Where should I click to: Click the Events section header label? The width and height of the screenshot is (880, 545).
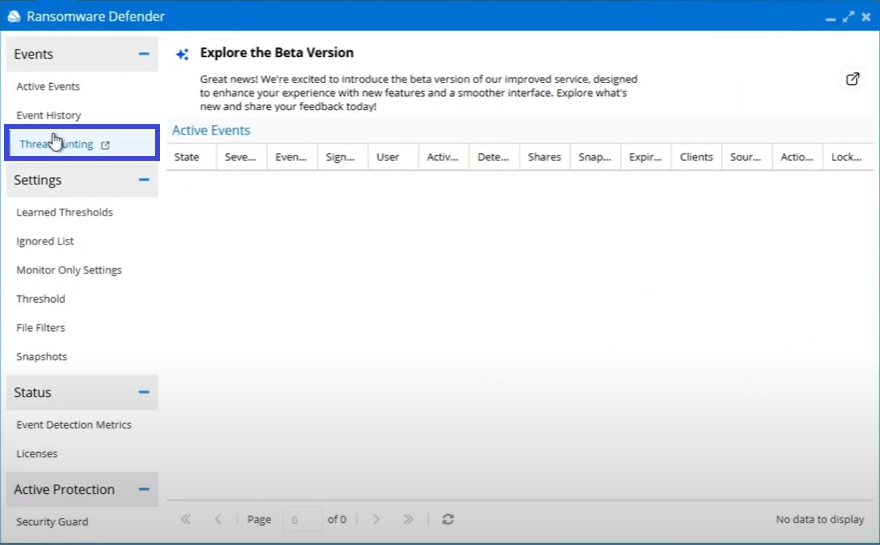(x=33, y=54)
